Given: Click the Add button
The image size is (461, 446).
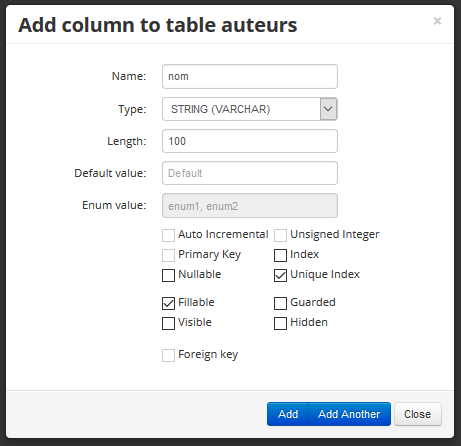Looking at the screenshot, I should click(x=288, y=414).
